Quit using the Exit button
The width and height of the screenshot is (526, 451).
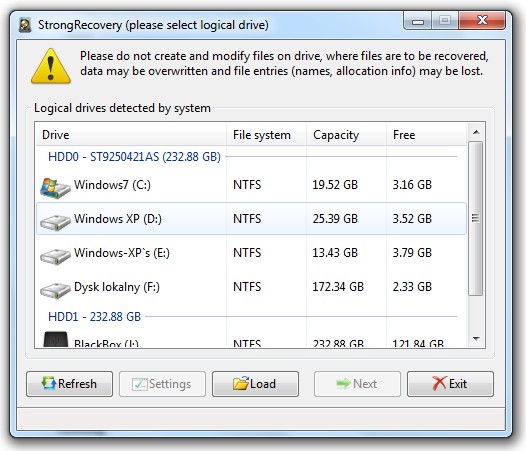coord(450,384)
